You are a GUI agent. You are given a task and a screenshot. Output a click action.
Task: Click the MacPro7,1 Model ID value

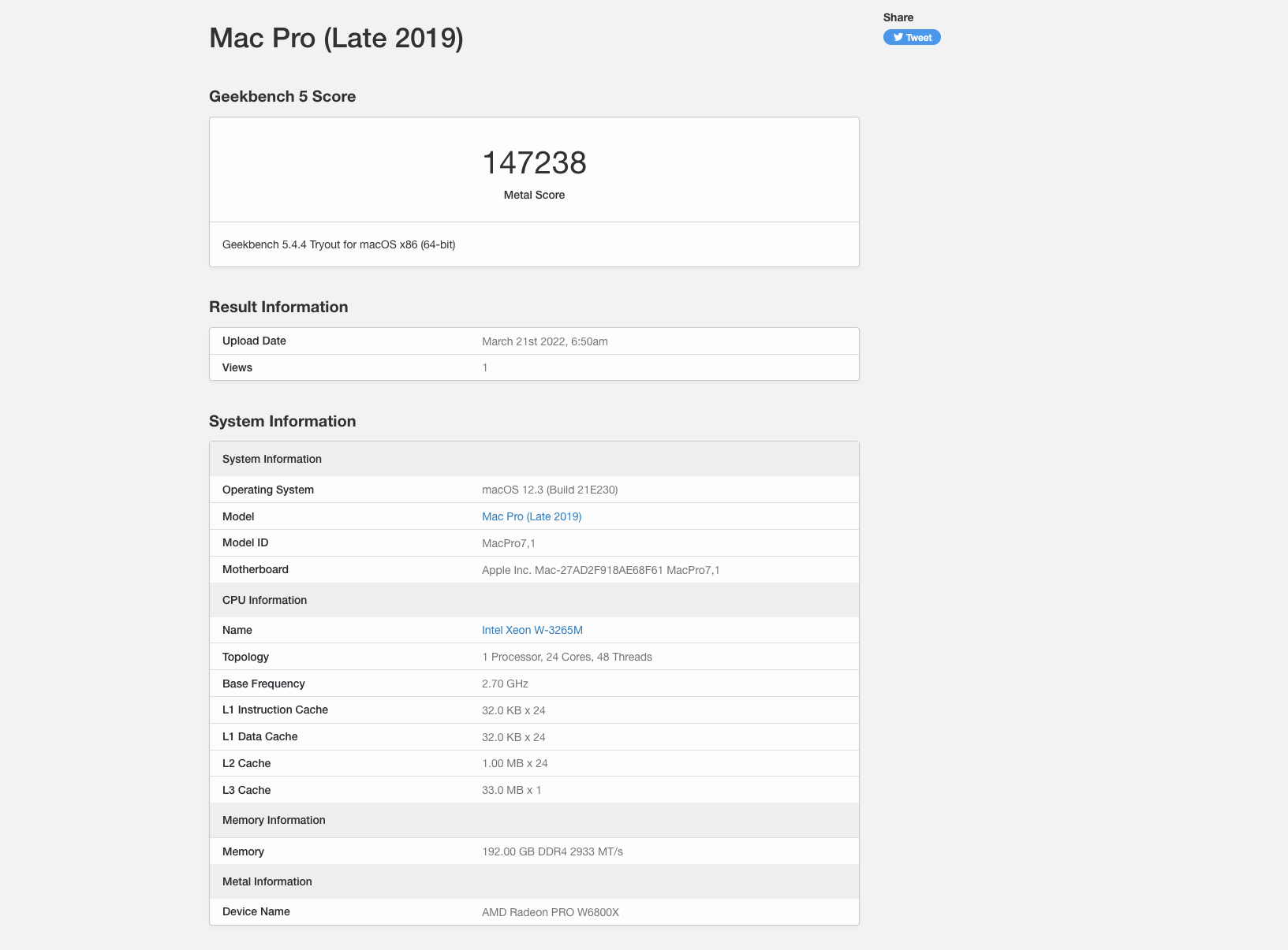coord(509,543)
